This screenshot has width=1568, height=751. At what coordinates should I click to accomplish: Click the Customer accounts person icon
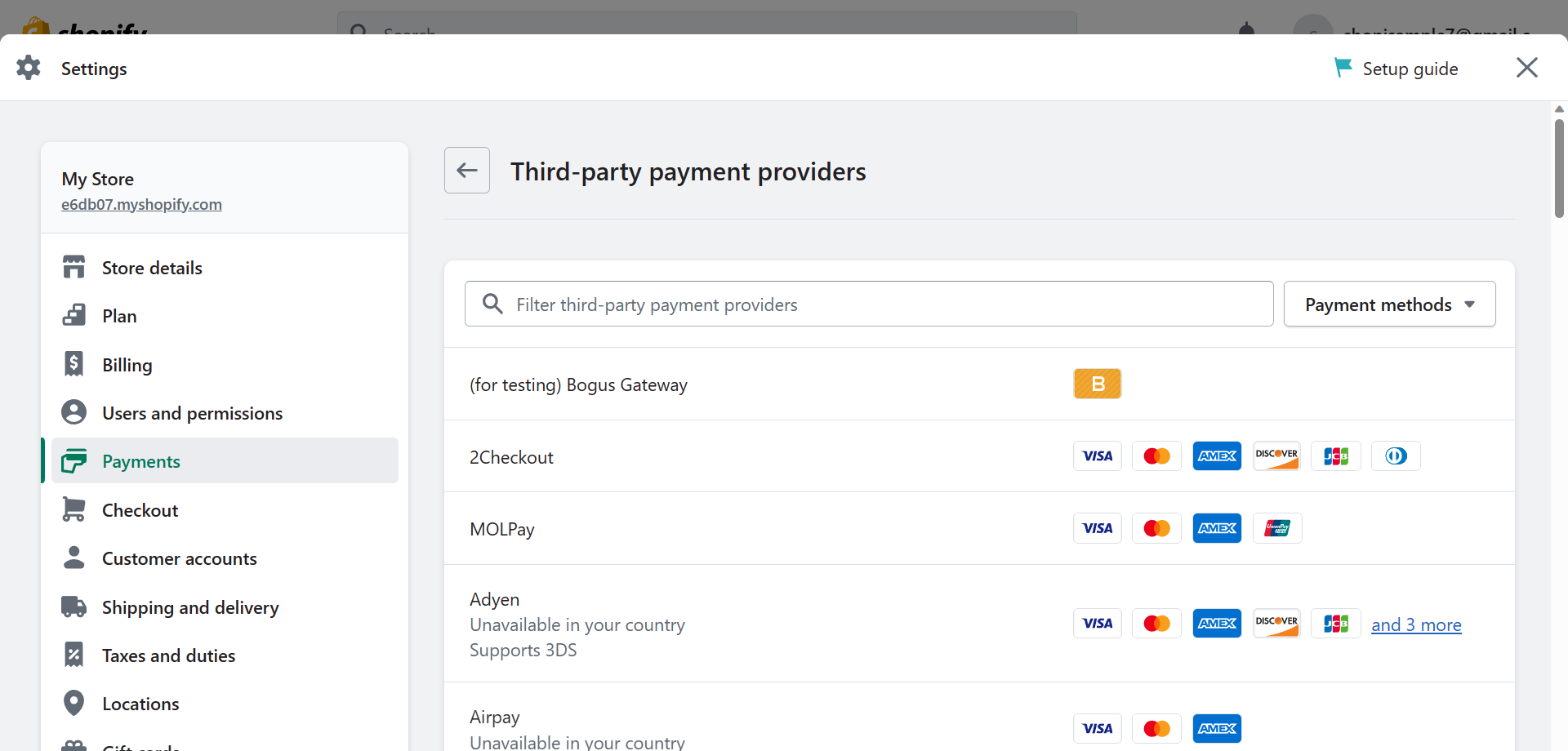(74, 558)
